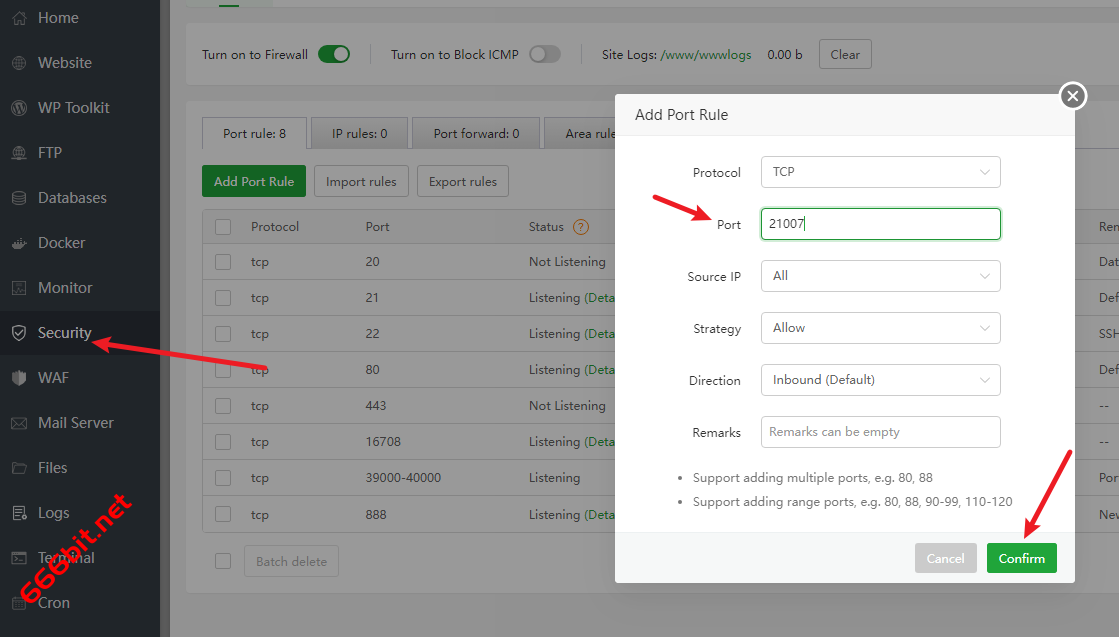Switch to the Port forward tab
The height and width of the screenshot is (637, 1119).
click(x=476, y=133)
